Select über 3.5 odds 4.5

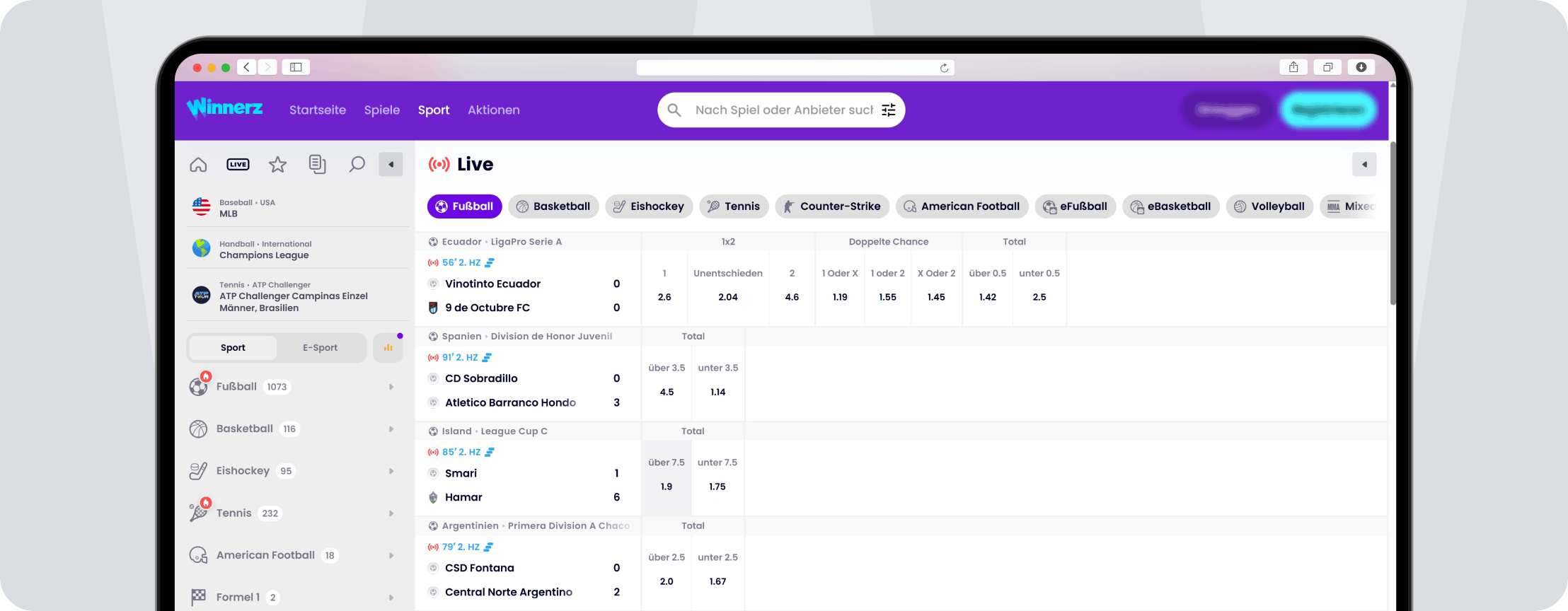click(667, 383)
